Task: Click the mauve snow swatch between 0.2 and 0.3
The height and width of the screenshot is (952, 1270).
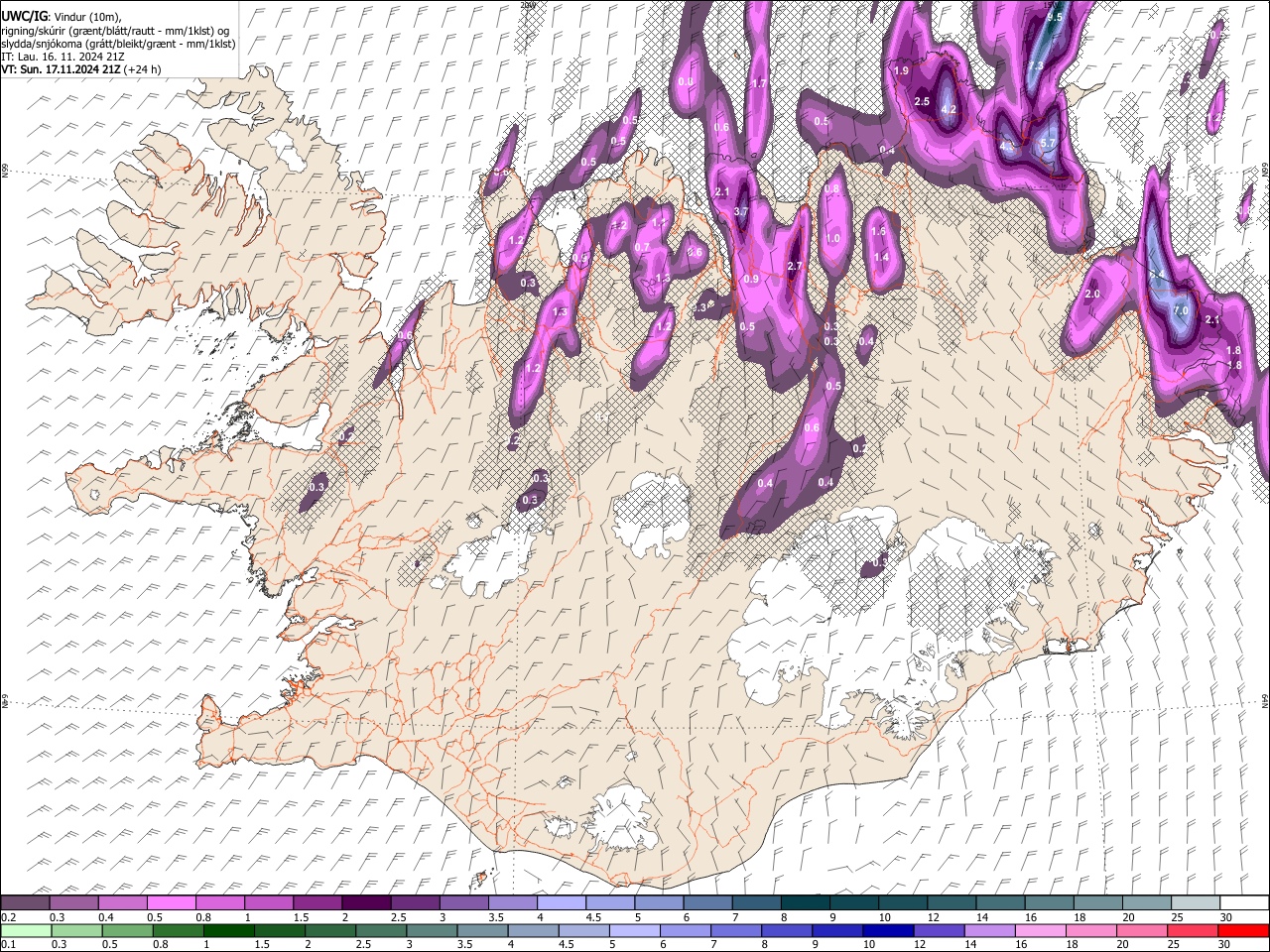Action: point(26,902)
